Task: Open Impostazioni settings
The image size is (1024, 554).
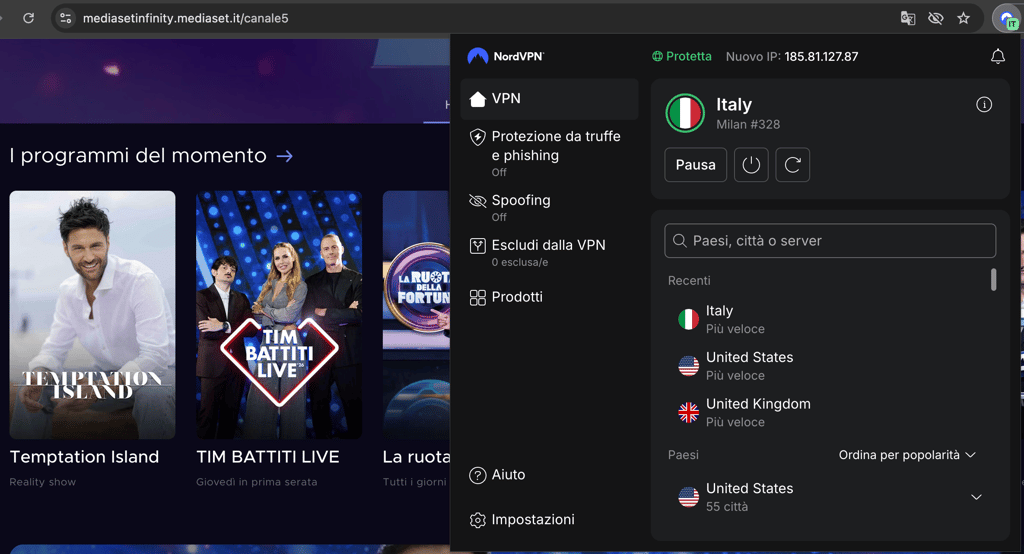Action: click(x=522, y=520)
